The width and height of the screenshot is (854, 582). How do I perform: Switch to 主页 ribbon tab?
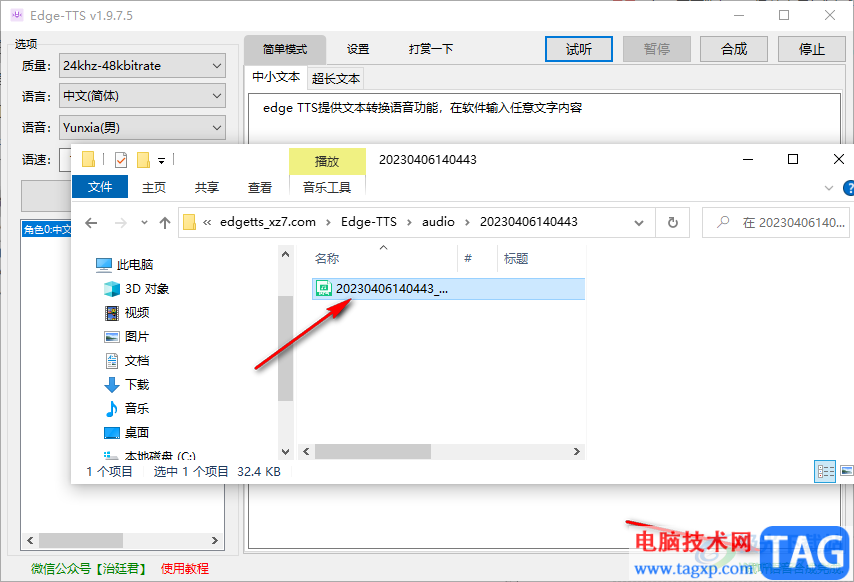coord(154,187)
